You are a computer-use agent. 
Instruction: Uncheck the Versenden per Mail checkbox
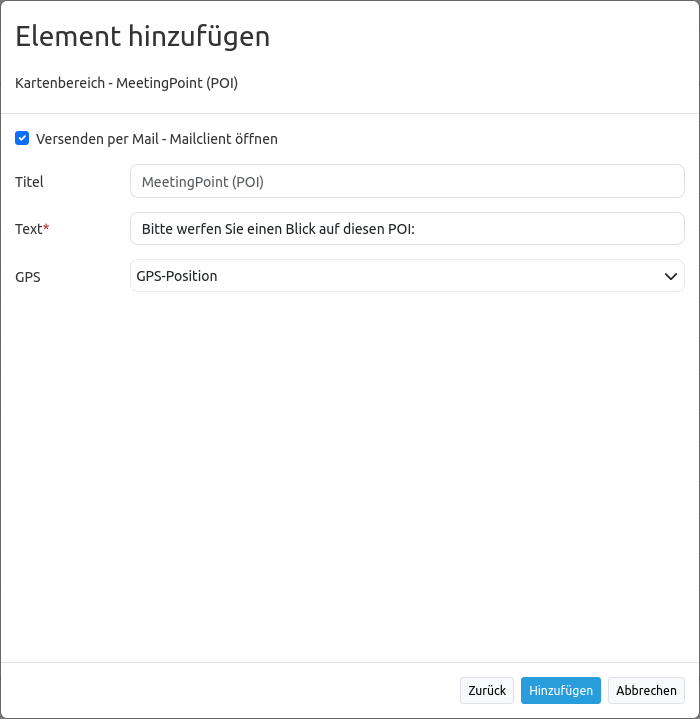coord(22,139)
